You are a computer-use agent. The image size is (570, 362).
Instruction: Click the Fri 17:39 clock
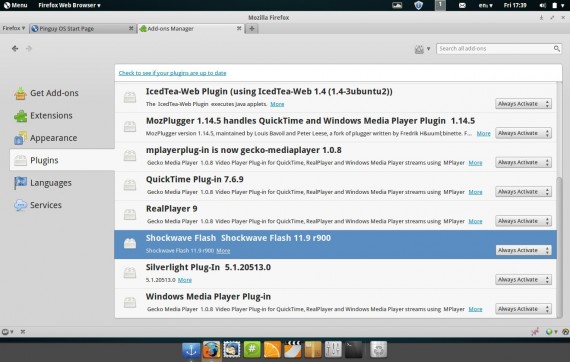(515, 5)
